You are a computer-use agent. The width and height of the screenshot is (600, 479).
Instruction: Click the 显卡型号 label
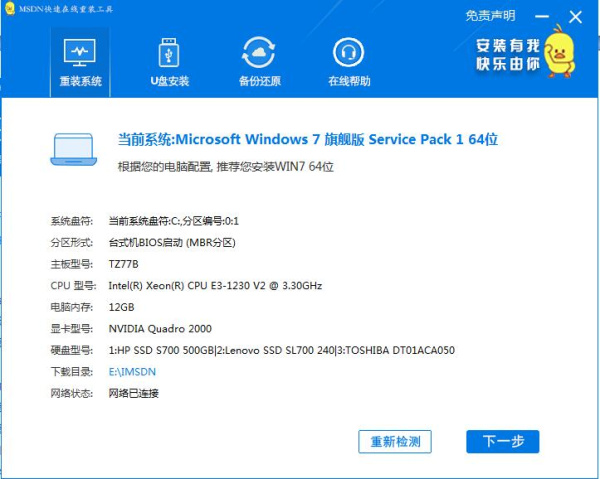[72, 329]
